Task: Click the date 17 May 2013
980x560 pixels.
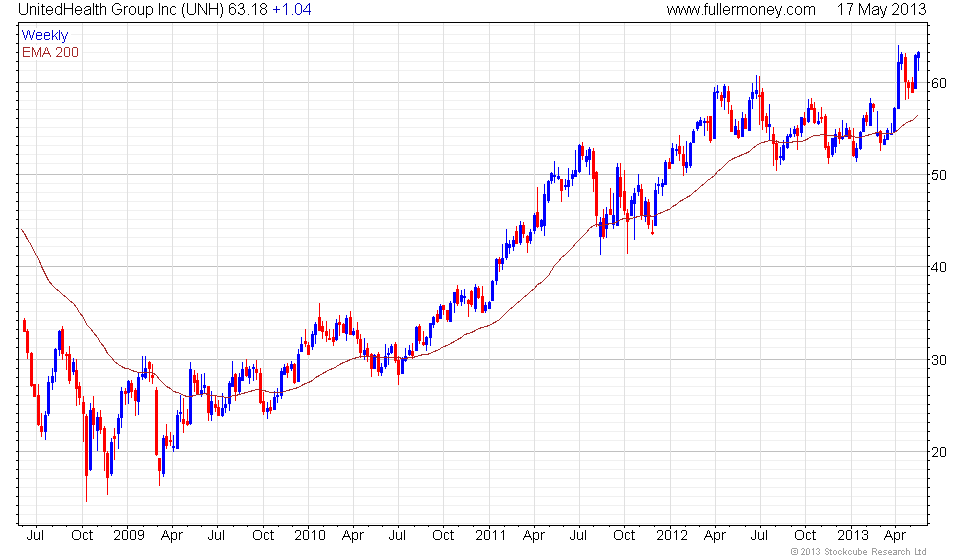Action: click(x=881, y=9)
